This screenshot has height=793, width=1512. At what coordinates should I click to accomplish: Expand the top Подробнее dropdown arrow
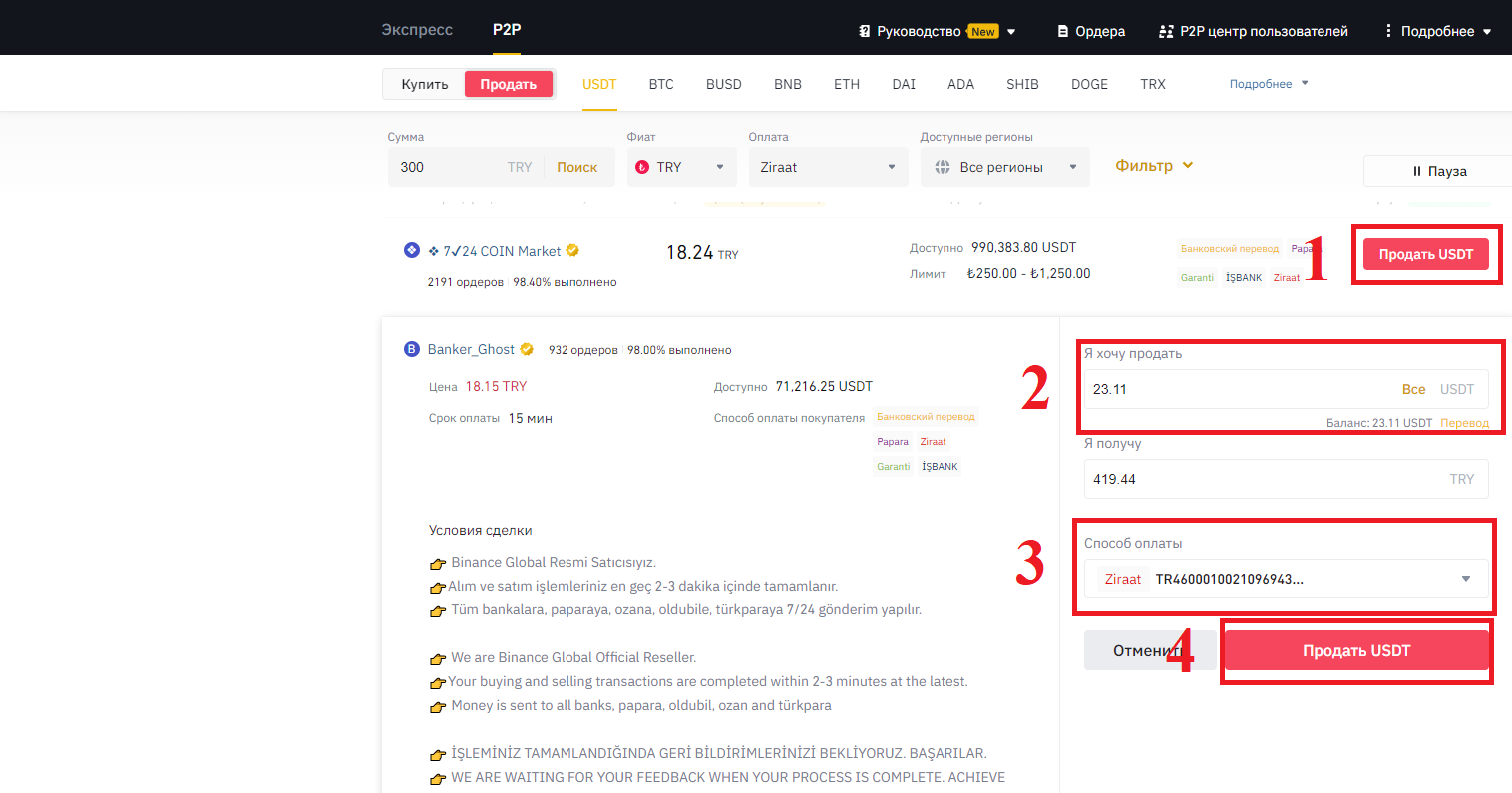pyautogui.click(x=1487, y=32)
